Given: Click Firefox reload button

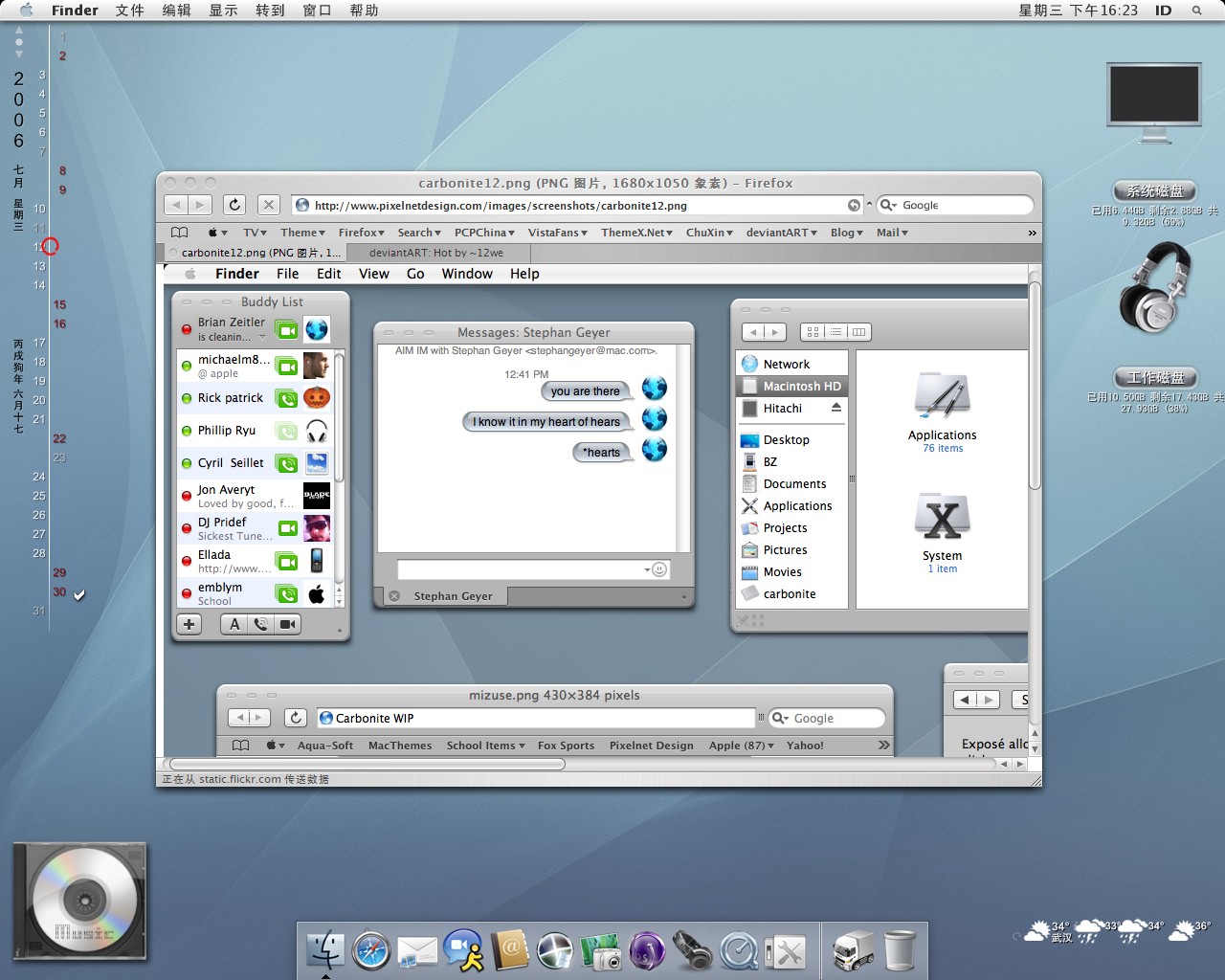Looking at the screenshot, I should (234, 204).
